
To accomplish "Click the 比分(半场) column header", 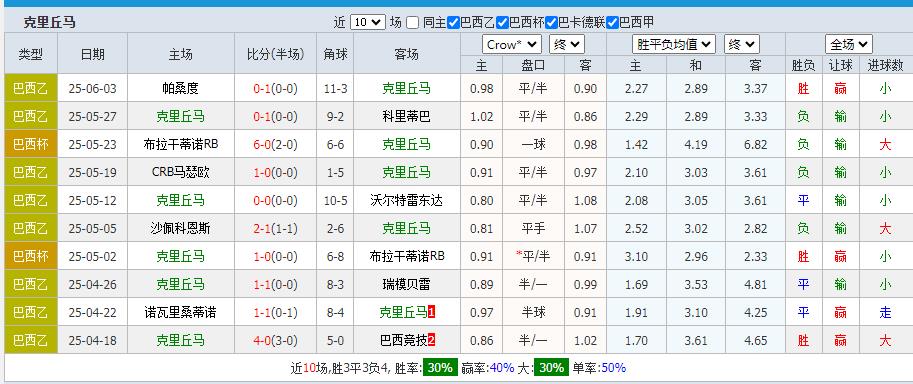I will (x=275, y=54).
